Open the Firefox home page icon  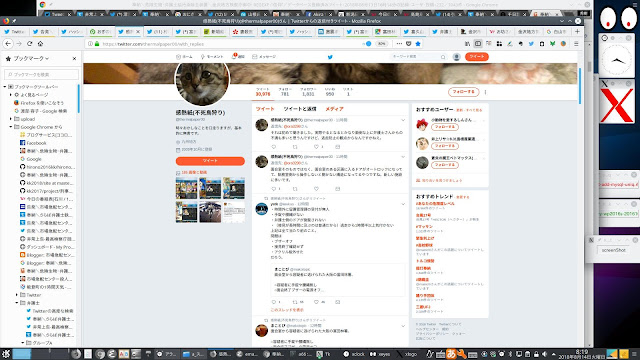(40, 44)
